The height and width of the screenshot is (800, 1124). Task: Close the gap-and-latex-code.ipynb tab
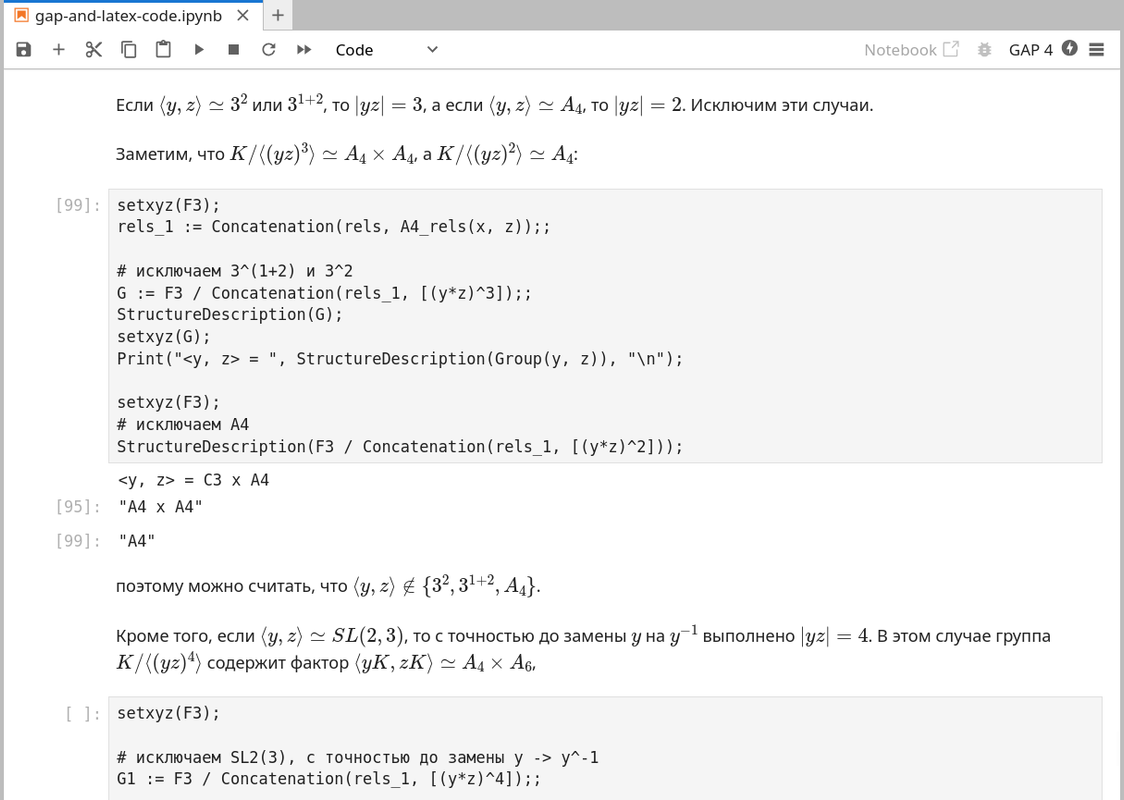point(243,15)
